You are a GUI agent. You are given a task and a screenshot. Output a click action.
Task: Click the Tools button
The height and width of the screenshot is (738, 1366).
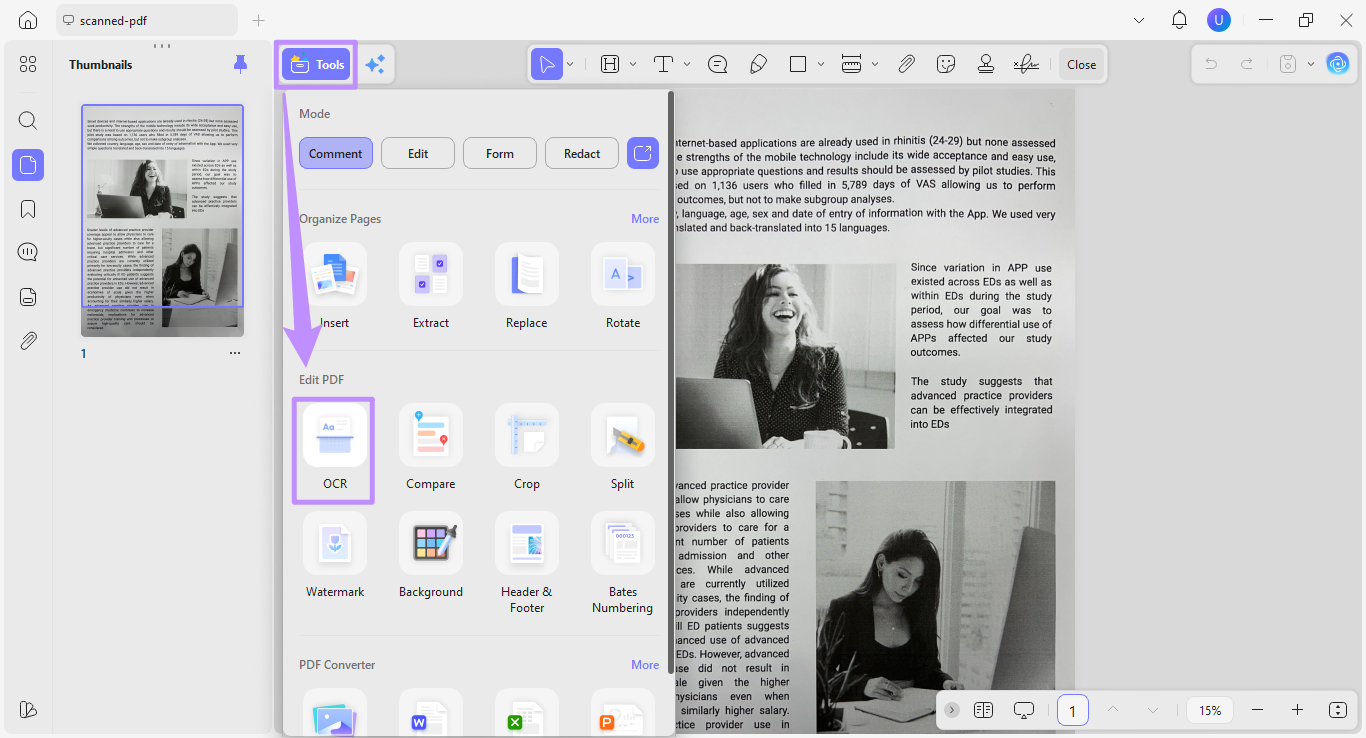316,64
